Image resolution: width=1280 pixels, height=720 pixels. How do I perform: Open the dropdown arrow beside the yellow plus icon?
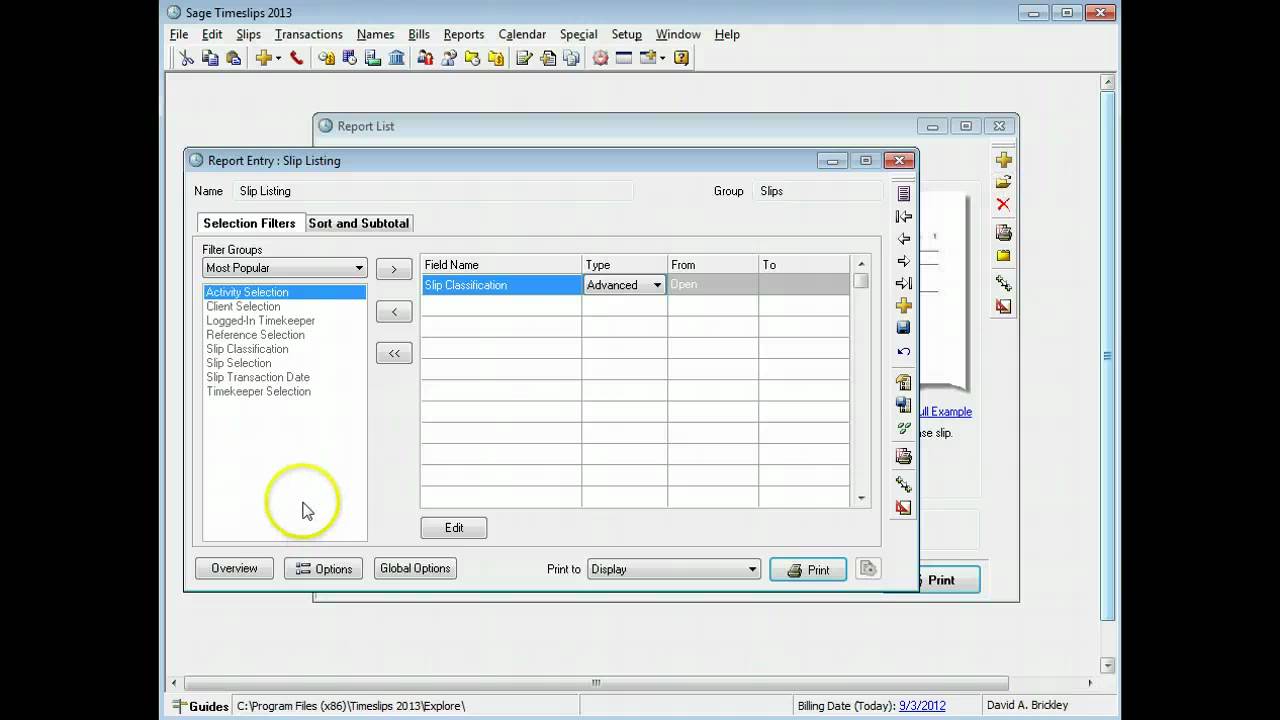point(278,58)
